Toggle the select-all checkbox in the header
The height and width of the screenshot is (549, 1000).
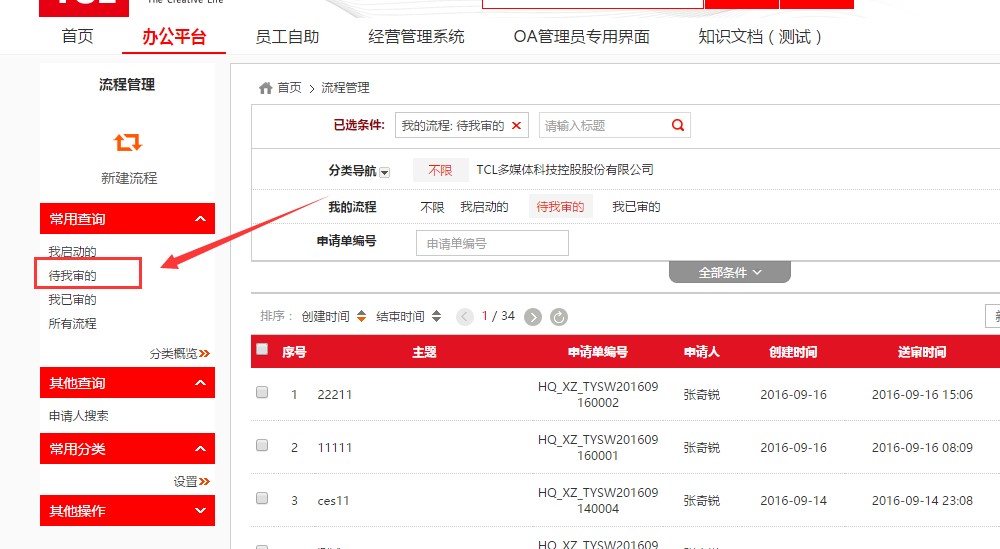pyautogui.click(x=262, y=349)
